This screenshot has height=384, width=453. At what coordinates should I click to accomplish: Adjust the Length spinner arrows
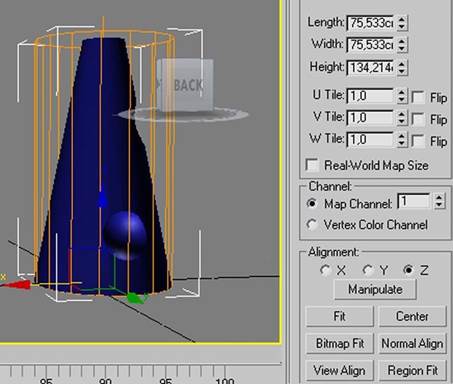[402, 23]
